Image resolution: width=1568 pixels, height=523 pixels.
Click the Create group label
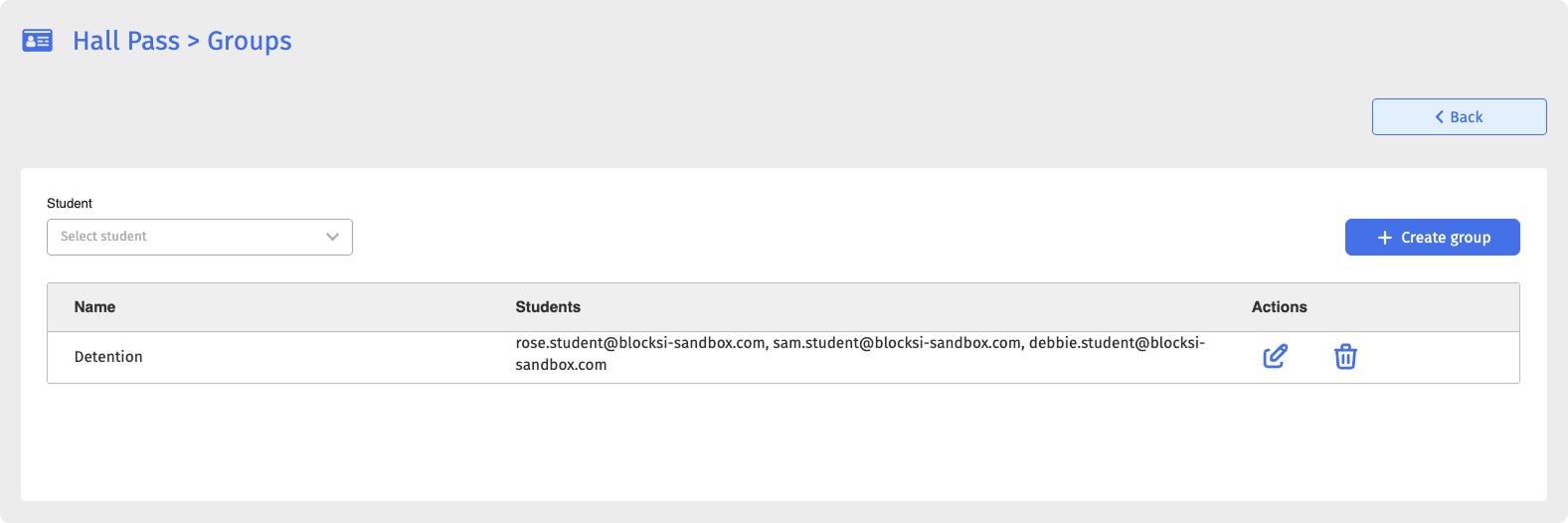1446,238
